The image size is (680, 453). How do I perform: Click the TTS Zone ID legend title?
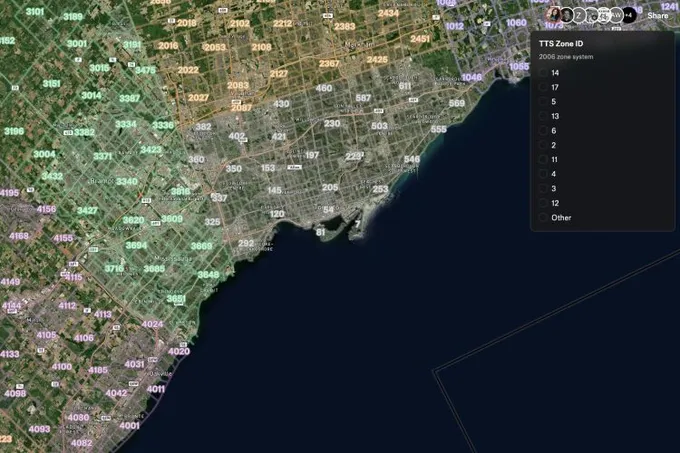click(x=561, y=43)
